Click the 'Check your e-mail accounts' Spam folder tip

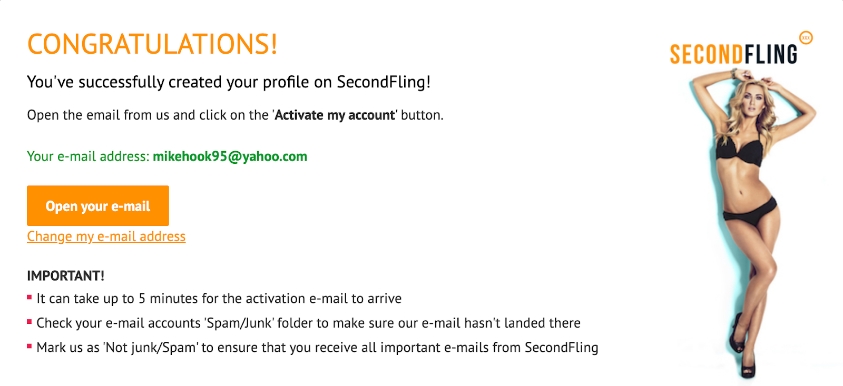[309, 323]
